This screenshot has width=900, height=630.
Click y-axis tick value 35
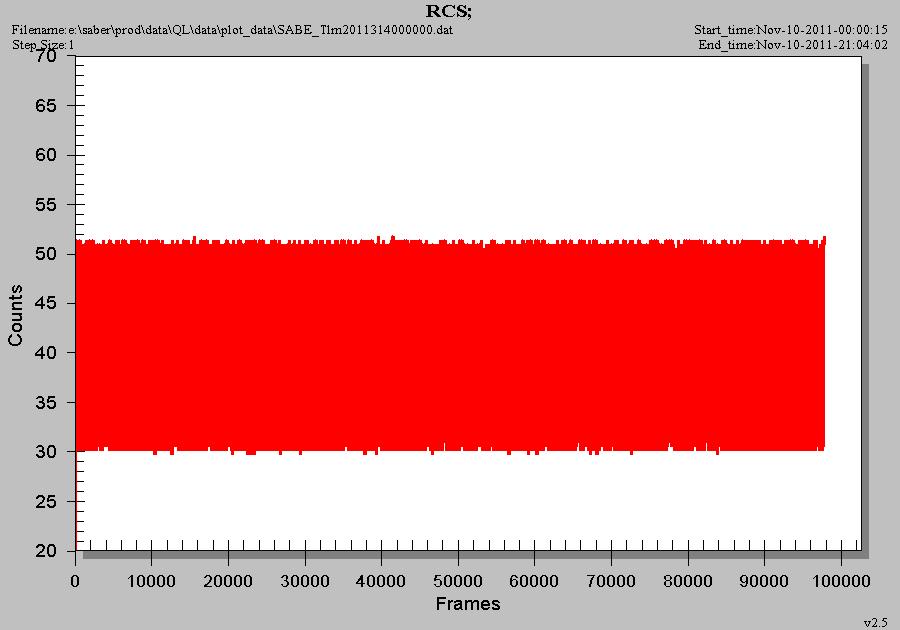coord(46,402)
